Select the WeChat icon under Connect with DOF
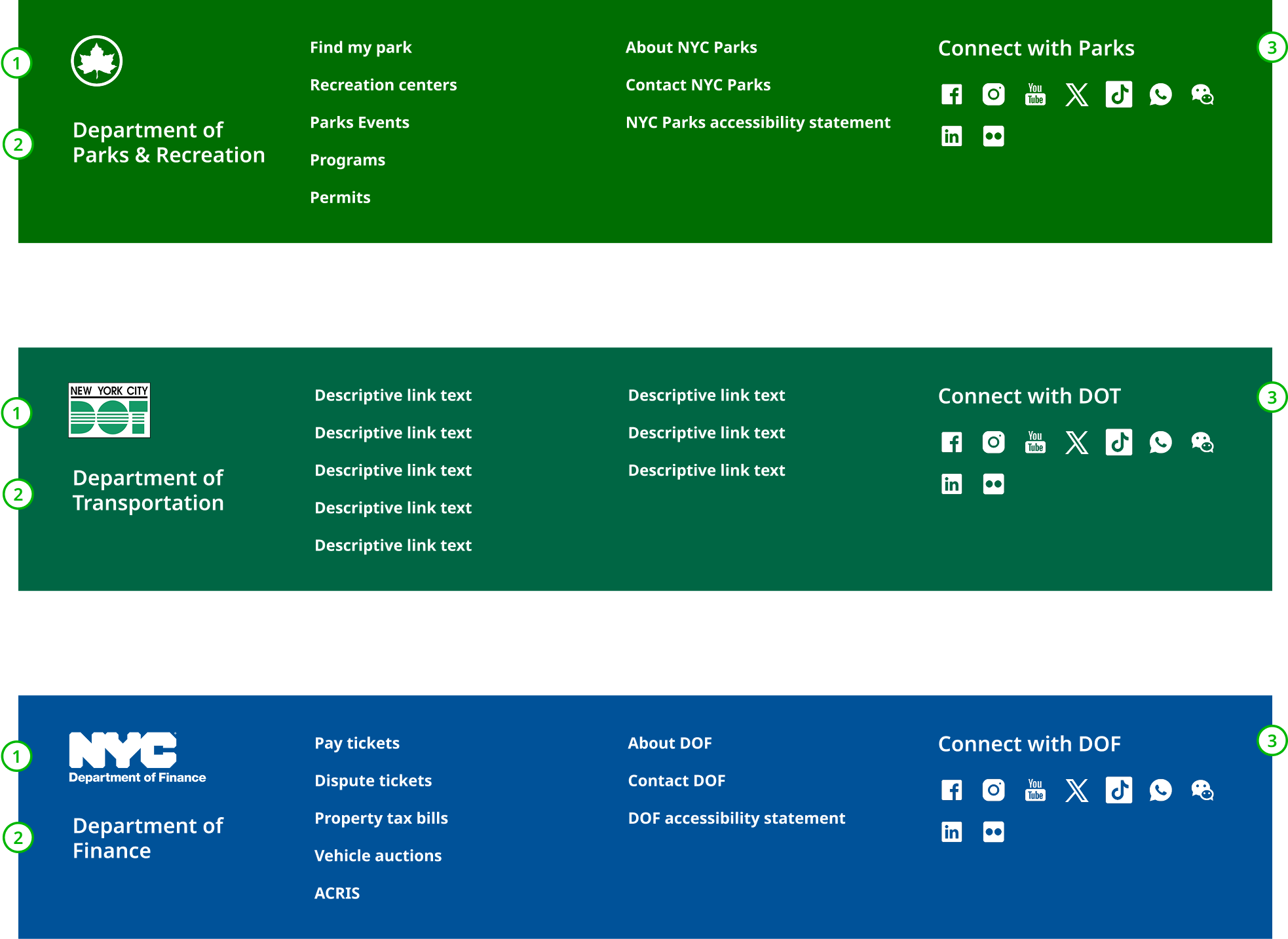Viewport: 1288px width, 939px height. pyautogui.click(x=1202, y=790)
